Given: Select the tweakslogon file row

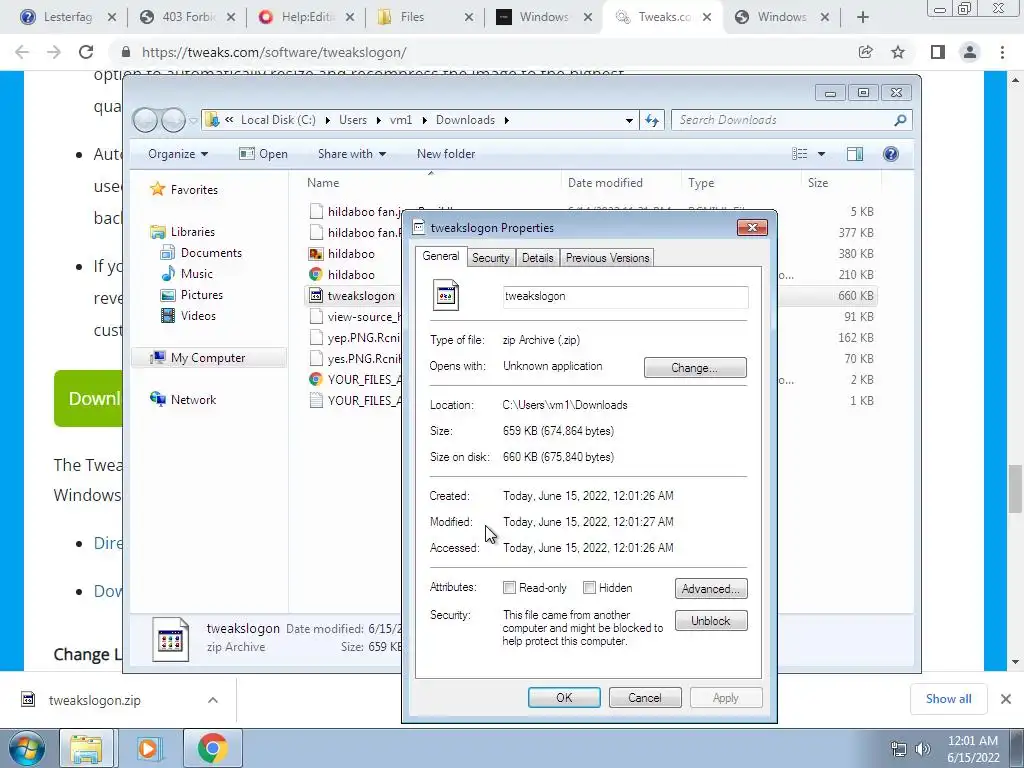Looking at the screenshot, I should (x=353, y=296).
